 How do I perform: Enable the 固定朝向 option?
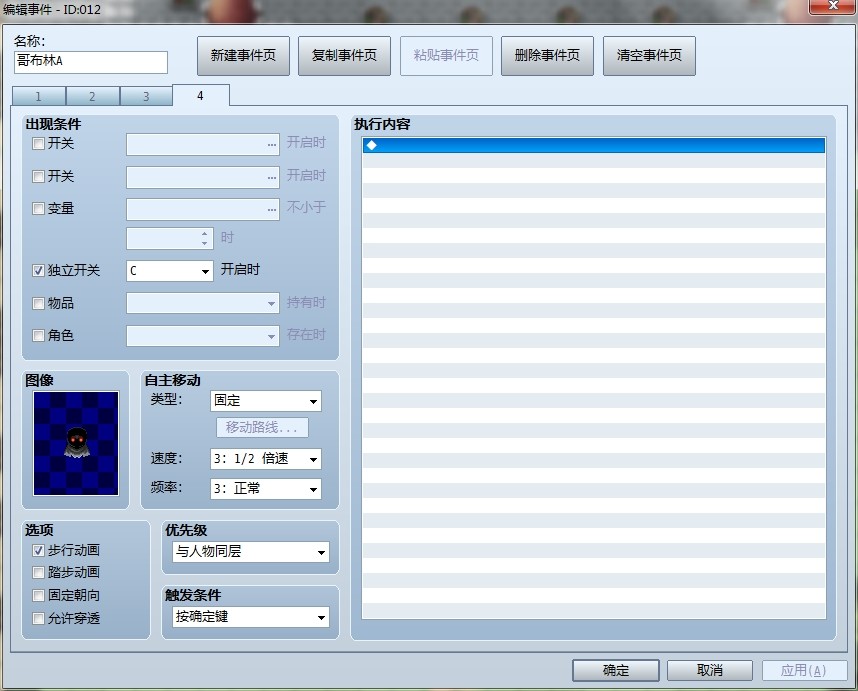coord(38,595)
